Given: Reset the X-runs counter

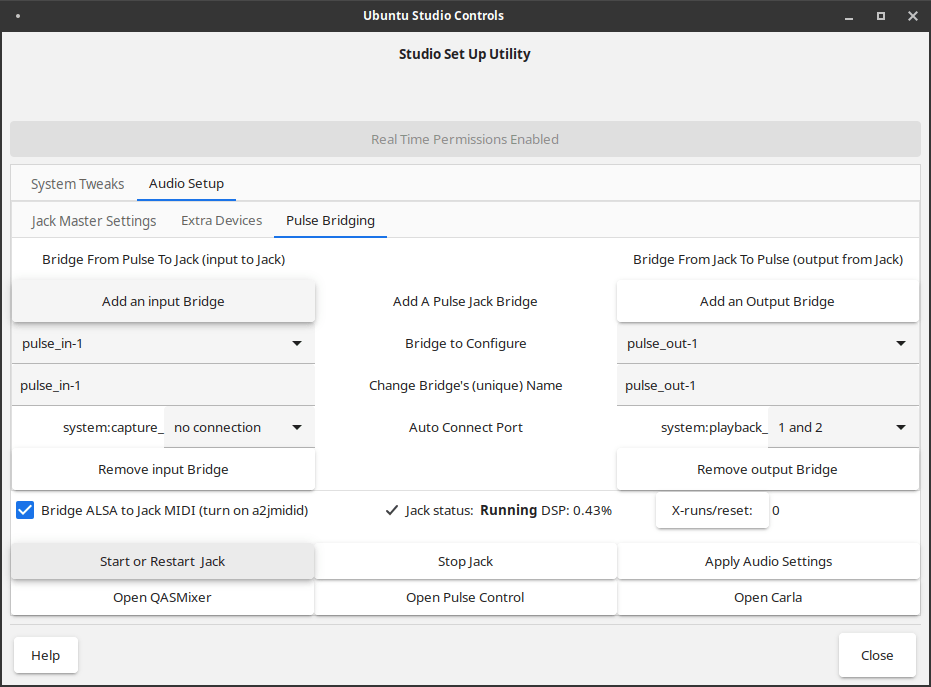Looking at the screenshot, I should (711, 510).
